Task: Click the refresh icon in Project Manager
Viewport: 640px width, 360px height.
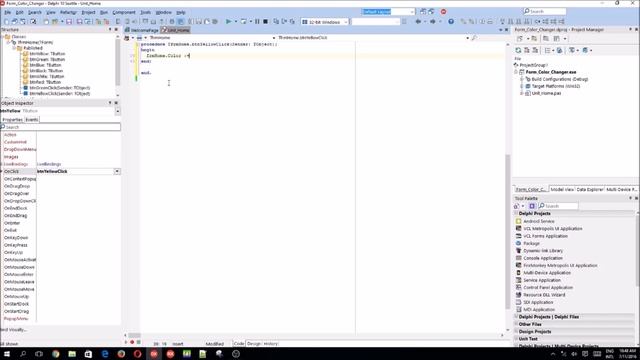Action: pos(518,50)
